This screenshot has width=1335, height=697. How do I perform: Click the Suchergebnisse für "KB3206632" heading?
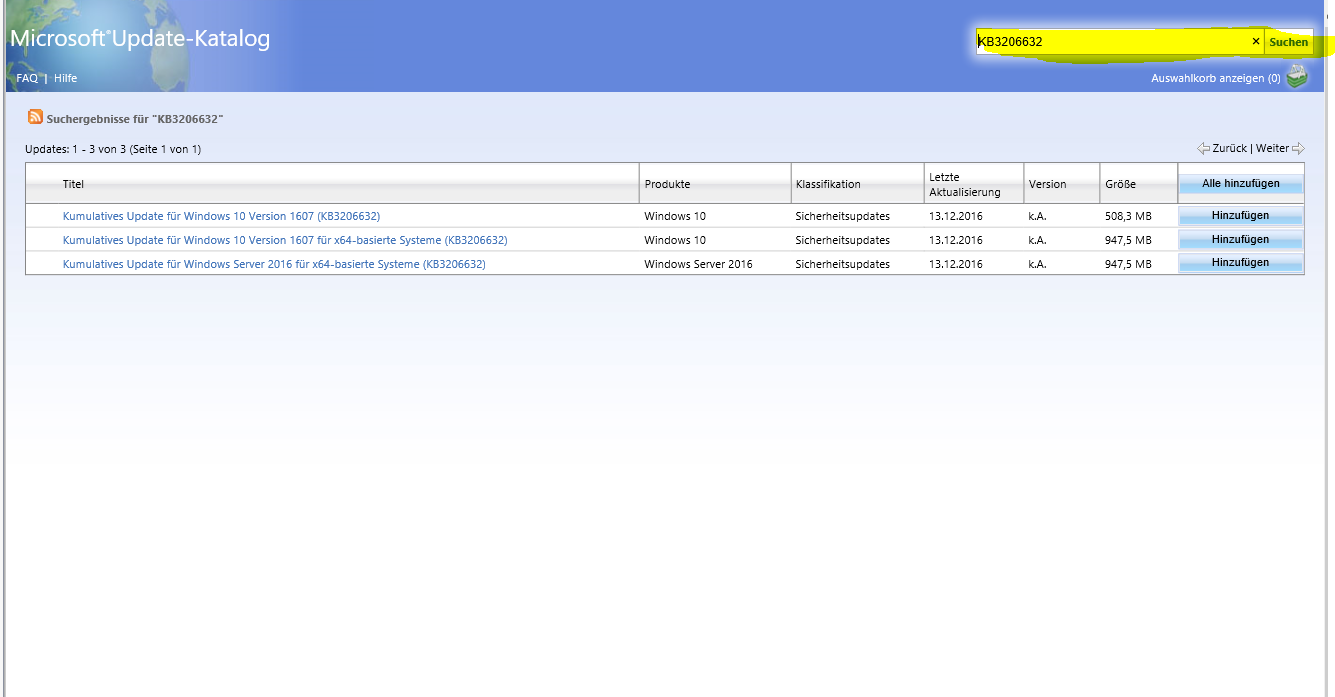(x=134, y=119)
